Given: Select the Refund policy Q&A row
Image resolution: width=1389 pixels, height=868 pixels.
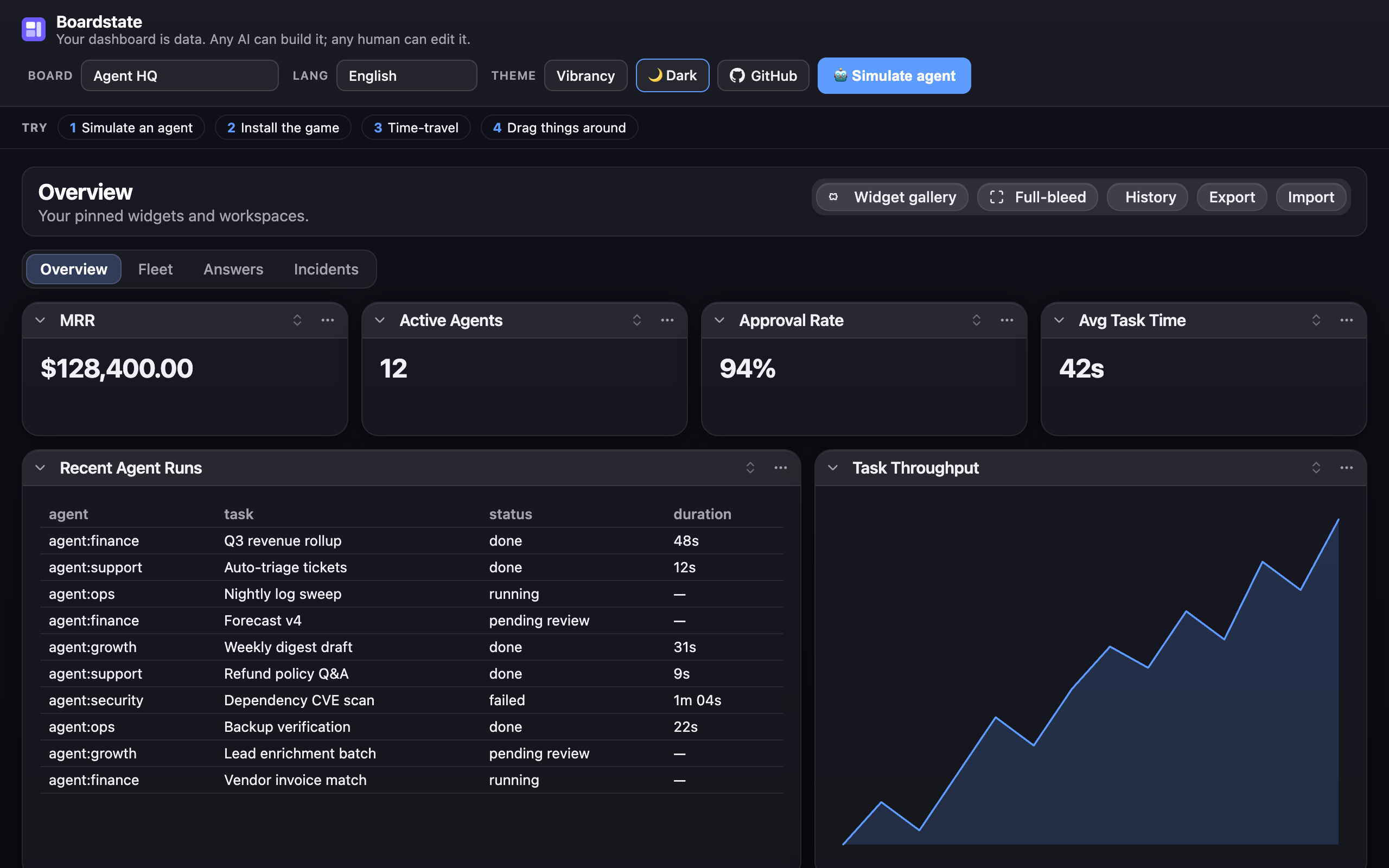Looking at the screenshot, I should [411, 674].
